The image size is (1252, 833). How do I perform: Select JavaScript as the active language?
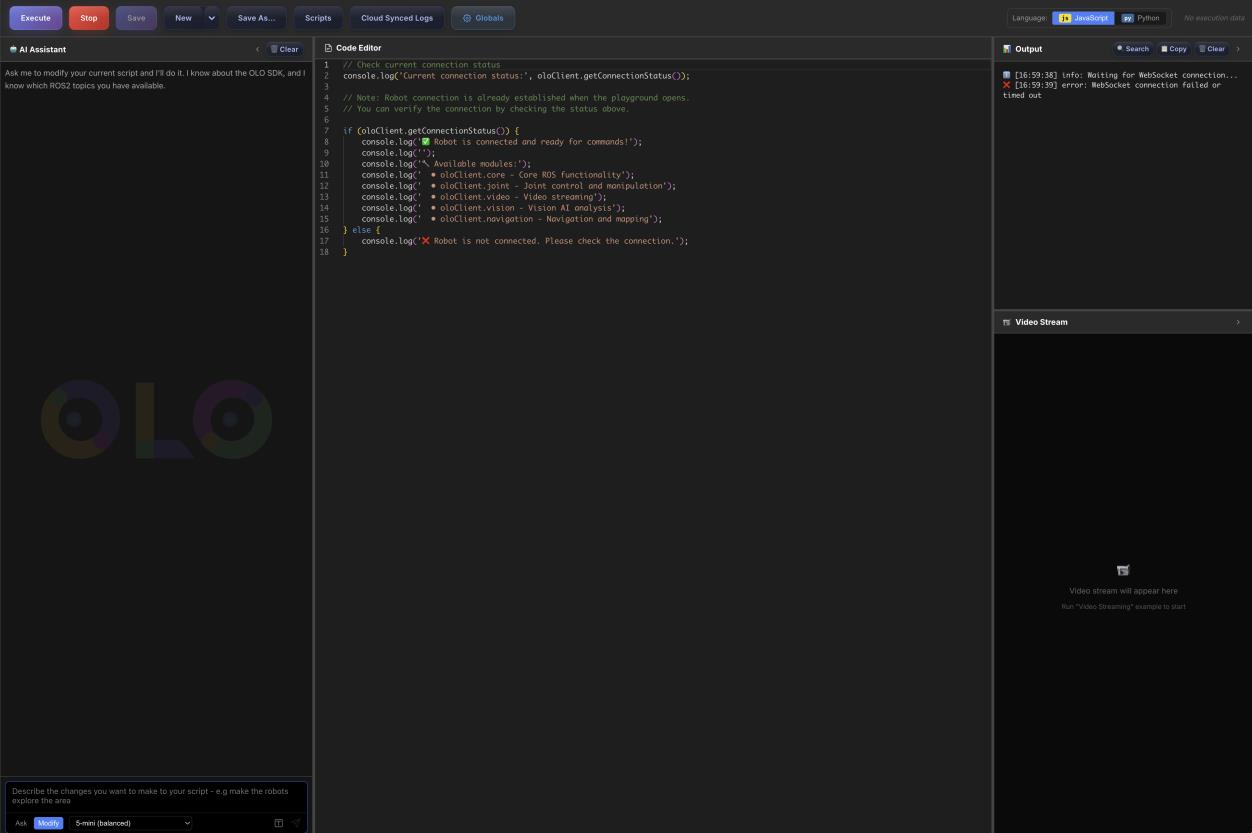coord(1083,17)
